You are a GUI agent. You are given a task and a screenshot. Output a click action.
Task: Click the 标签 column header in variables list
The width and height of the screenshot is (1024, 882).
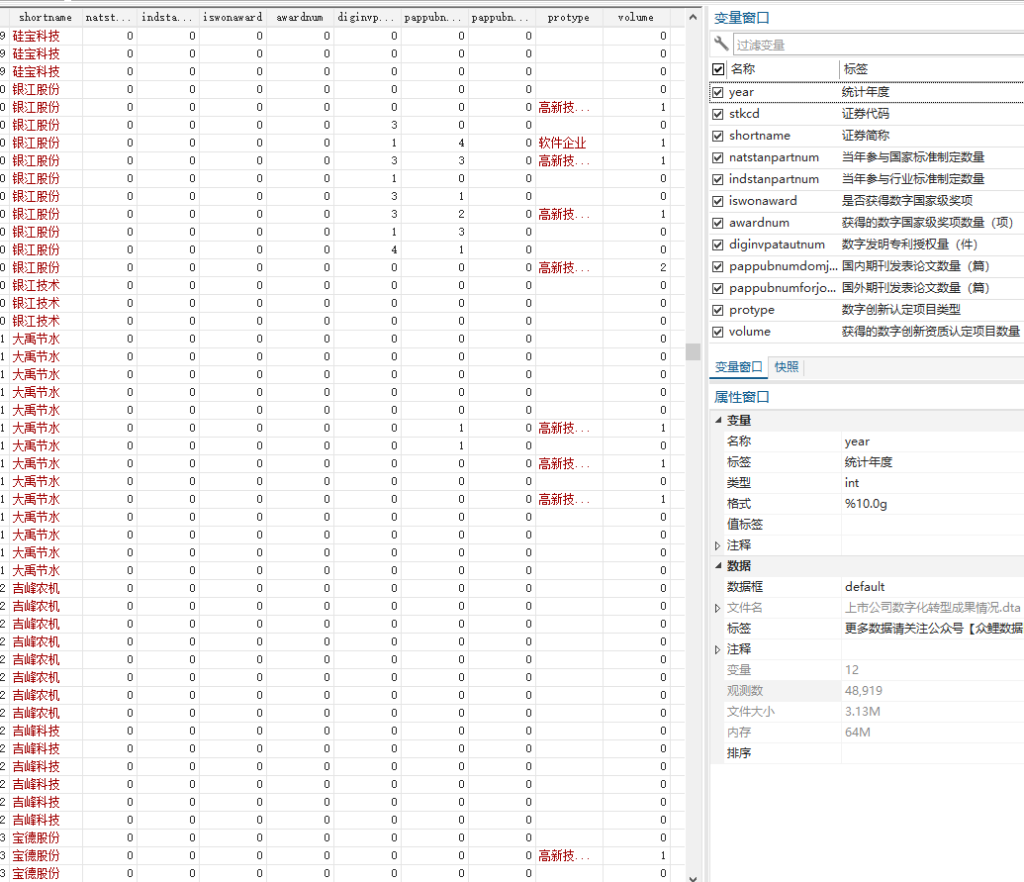coord(856,69)
